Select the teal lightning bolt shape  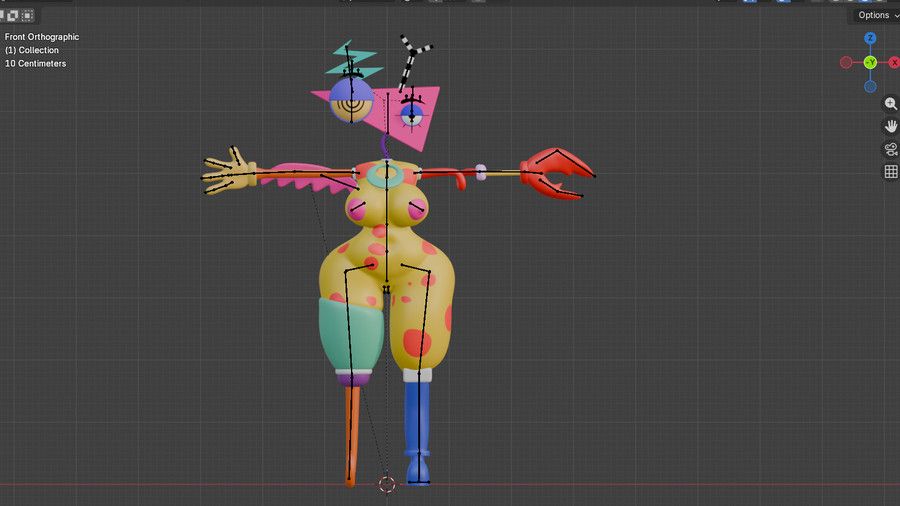point(354,59)
